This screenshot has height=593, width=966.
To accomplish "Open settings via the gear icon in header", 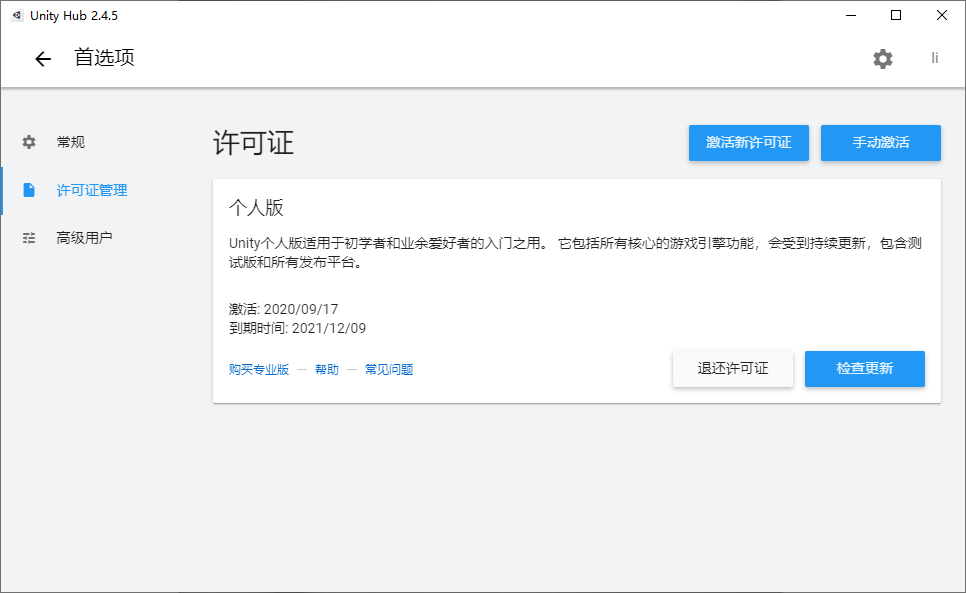I will point(883,59).
